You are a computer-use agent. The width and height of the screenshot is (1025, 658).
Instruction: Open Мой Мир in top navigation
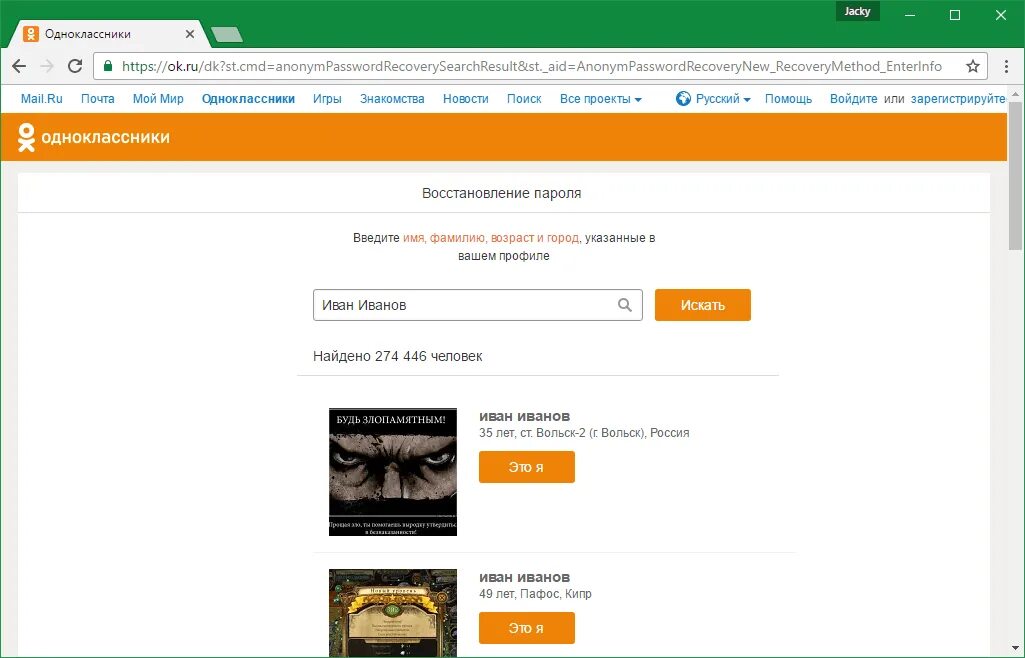click(x=158, y=99)
